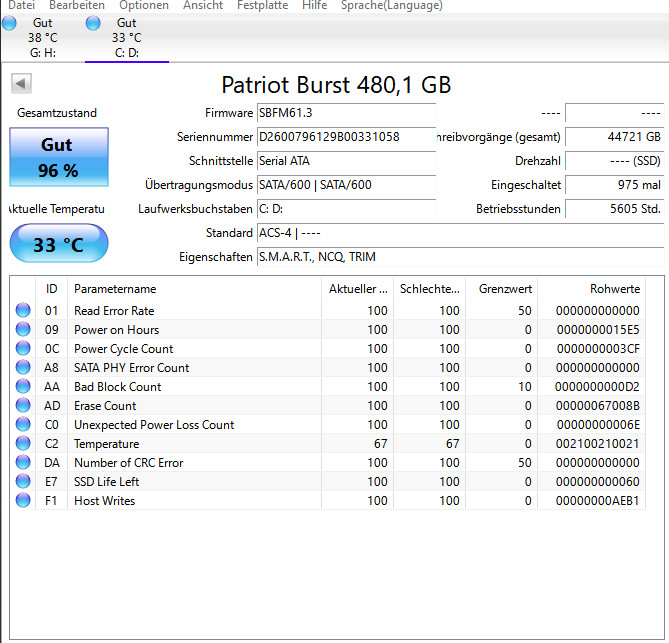Viewport: 669px width, 643px height.
Task: Click status orb of Power Cycle Count row
Action: pyautogui.click(x=23, y=348)
